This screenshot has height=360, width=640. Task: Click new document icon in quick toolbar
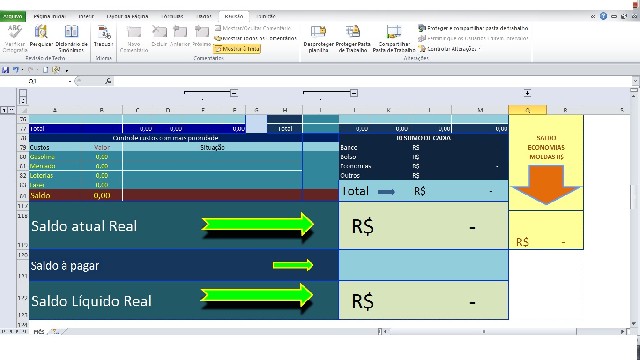pos(46,70)
